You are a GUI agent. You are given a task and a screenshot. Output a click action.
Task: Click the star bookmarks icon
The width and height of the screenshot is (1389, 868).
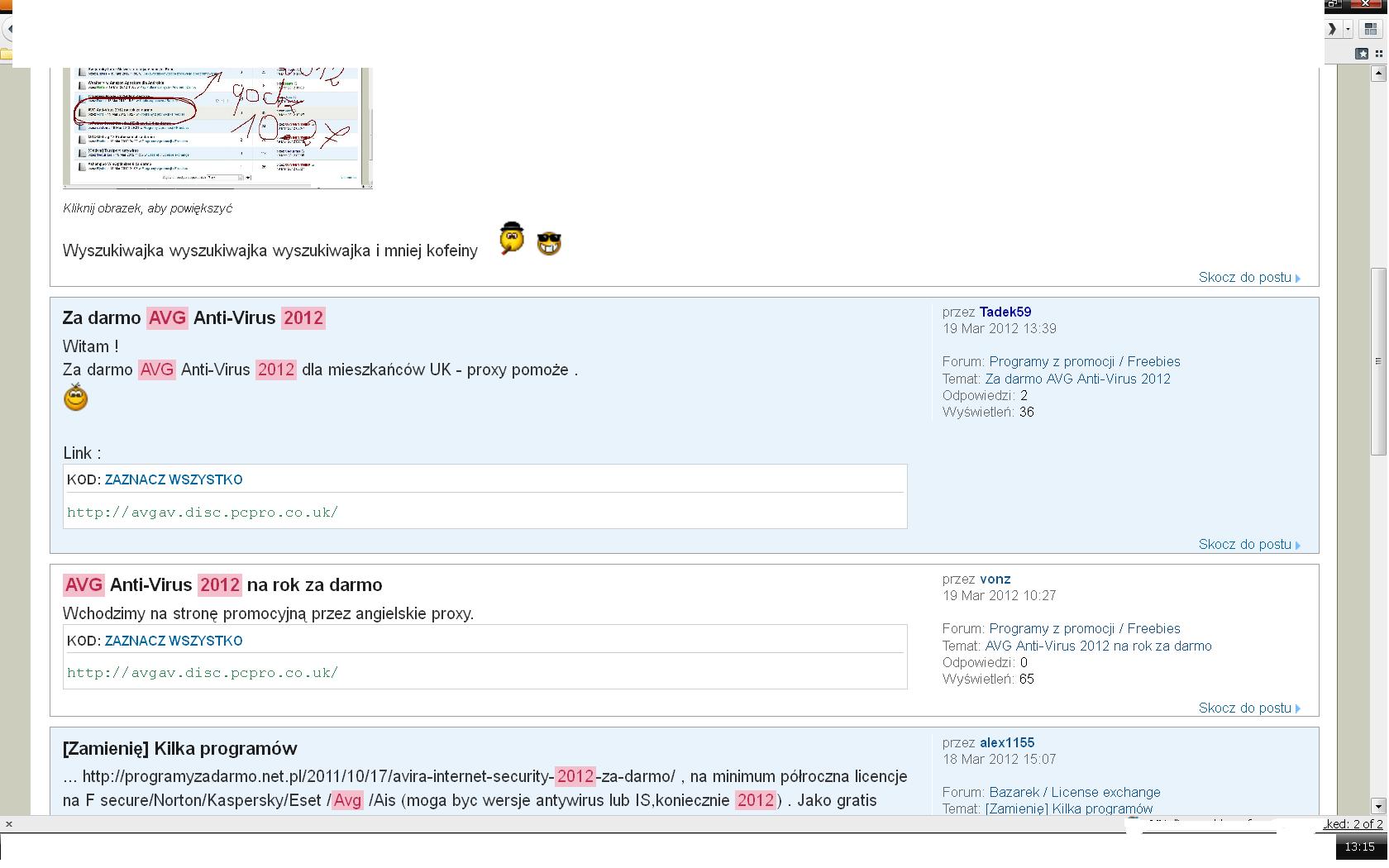pos(1362,54)
